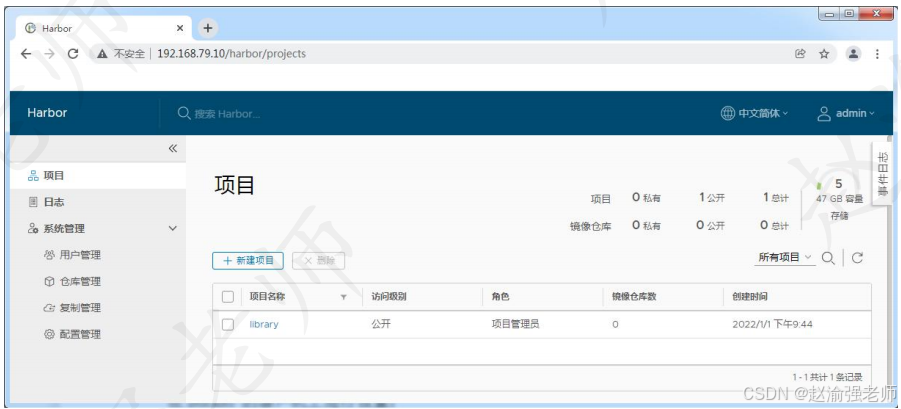Focus the 搜索 Harbor search field
The image size is (901, 409).
(228, 114)
